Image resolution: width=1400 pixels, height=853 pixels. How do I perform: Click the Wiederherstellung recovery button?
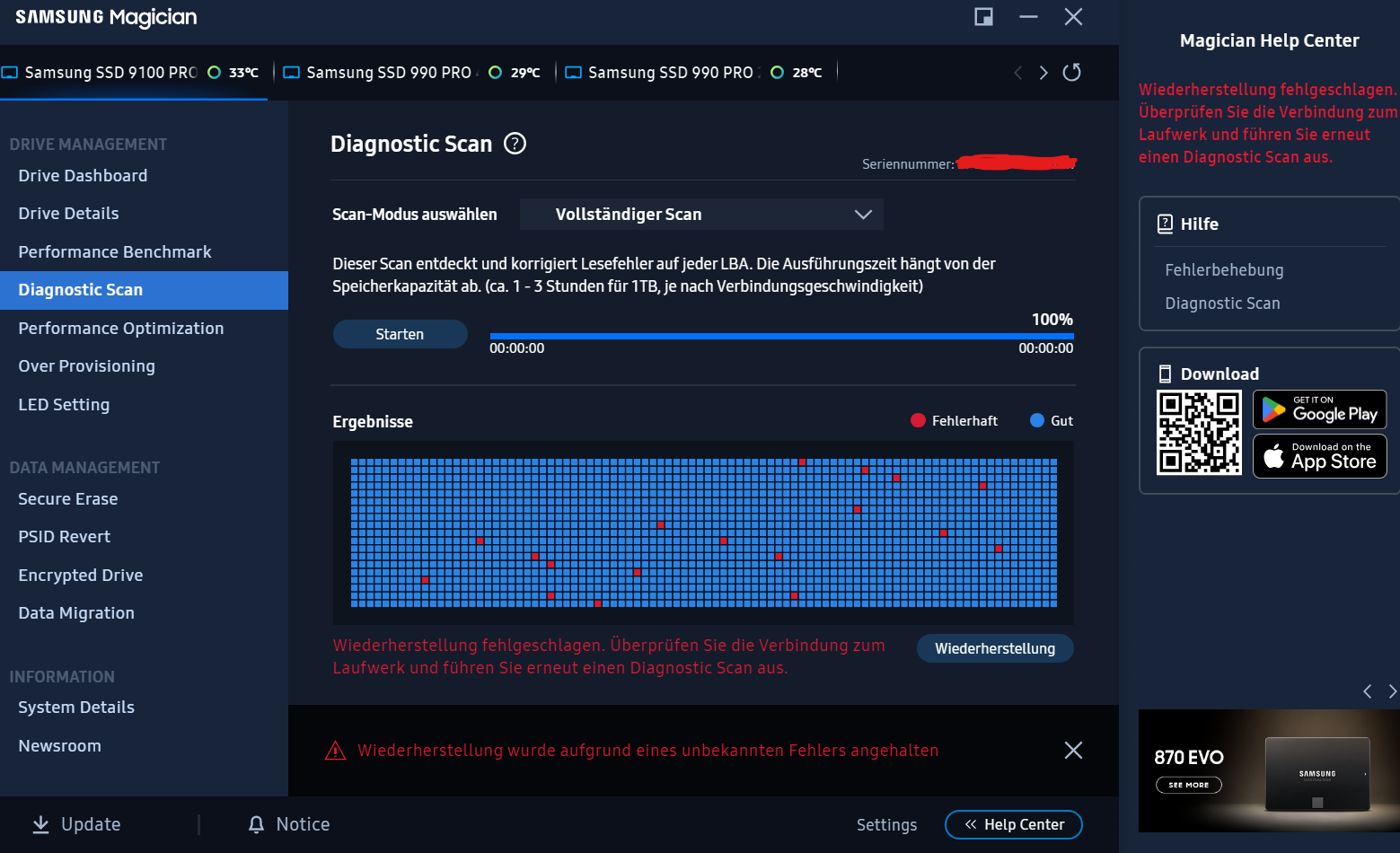[x=995, y=648]
